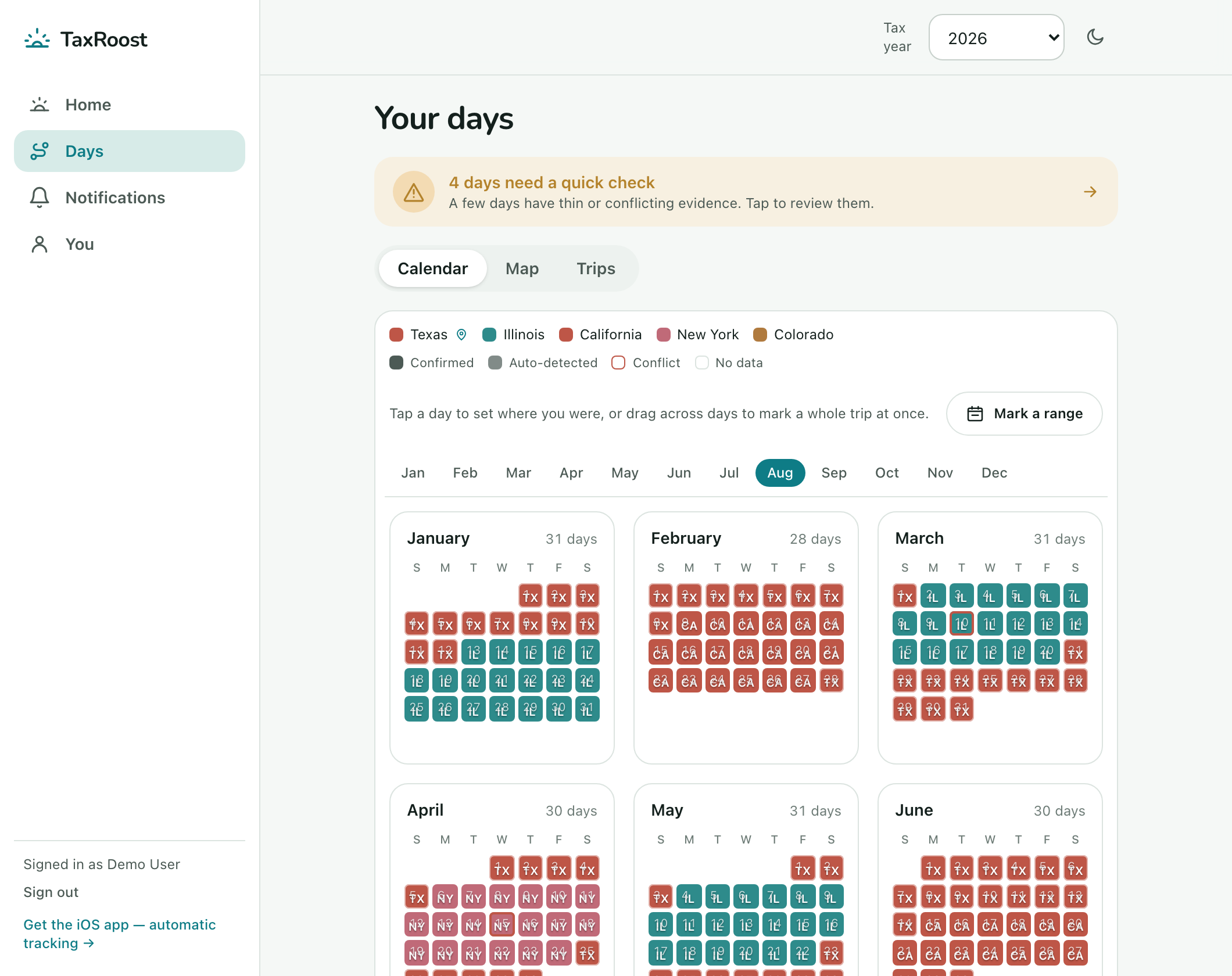Jump to Jun in month selector
The image size is (1232, 976).
679,473
